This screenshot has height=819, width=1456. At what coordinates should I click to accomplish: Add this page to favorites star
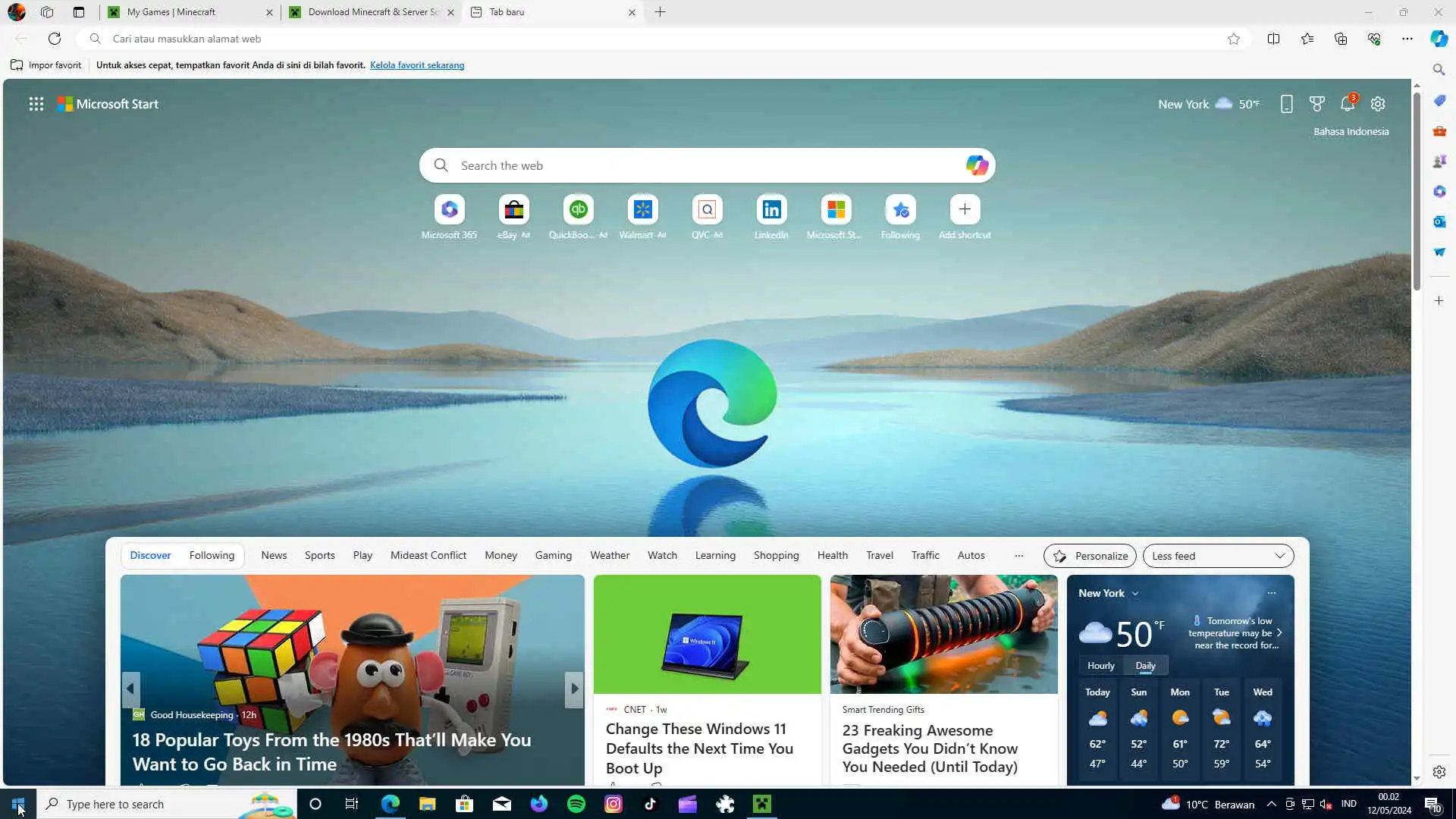pyautogui.click(x=1234, y=39)
